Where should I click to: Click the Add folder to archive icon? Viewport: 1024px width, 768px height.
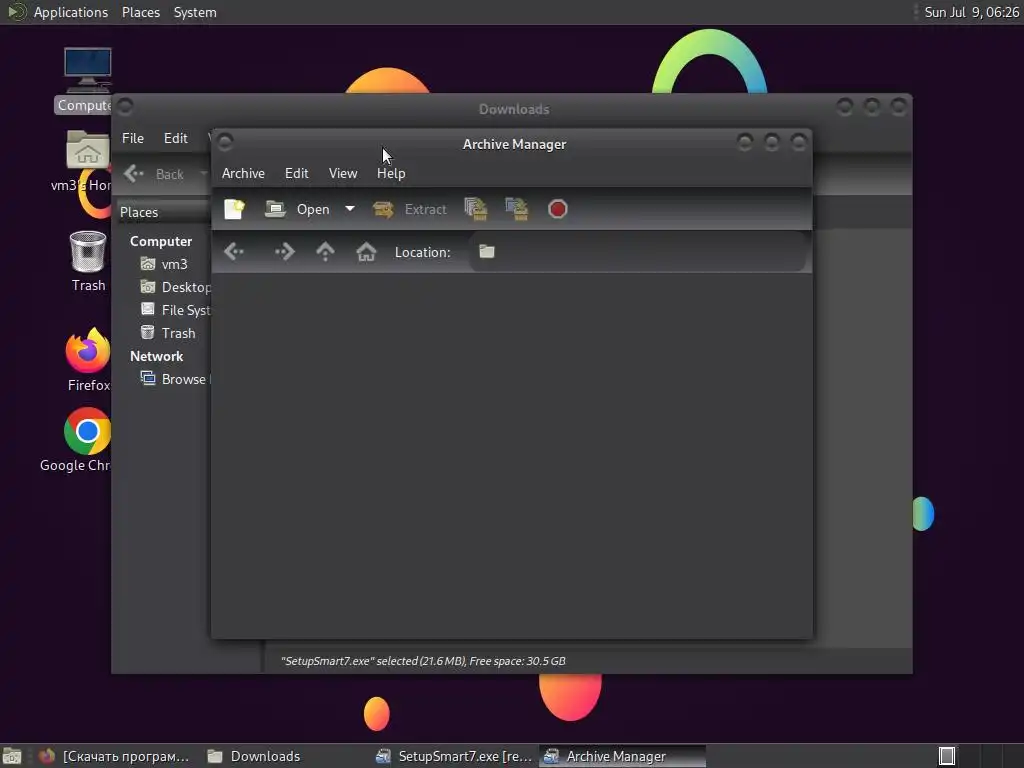point(517,209)
